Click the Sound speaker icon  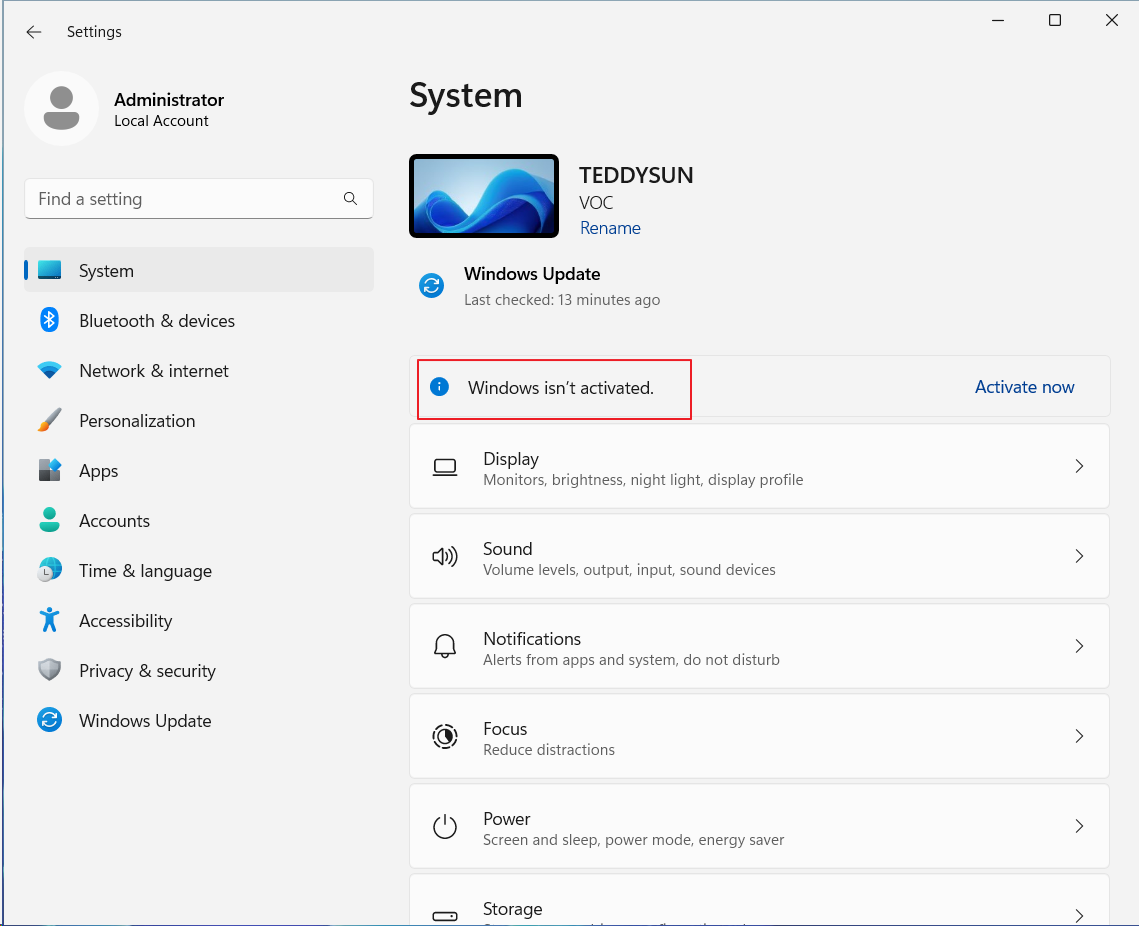click(445, 556)
